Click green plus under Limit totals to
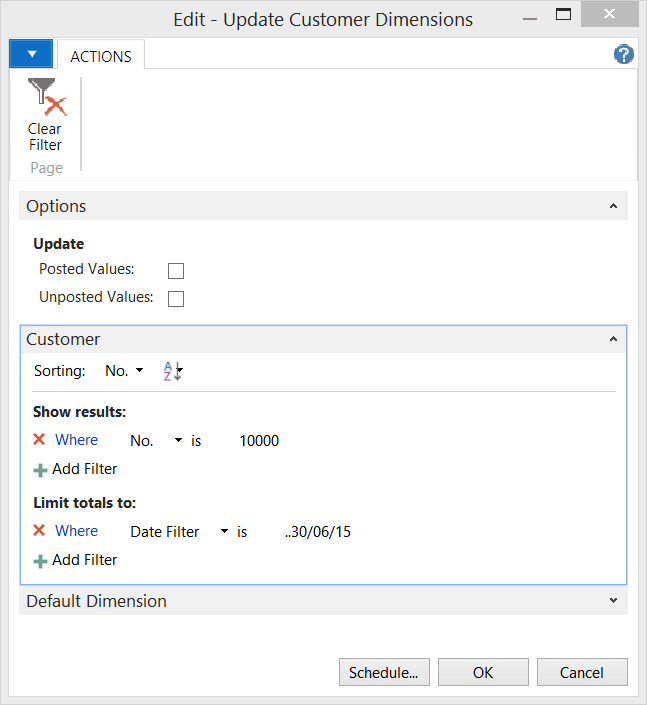Viewport: 647px width, 705px height. coord(40,561)
